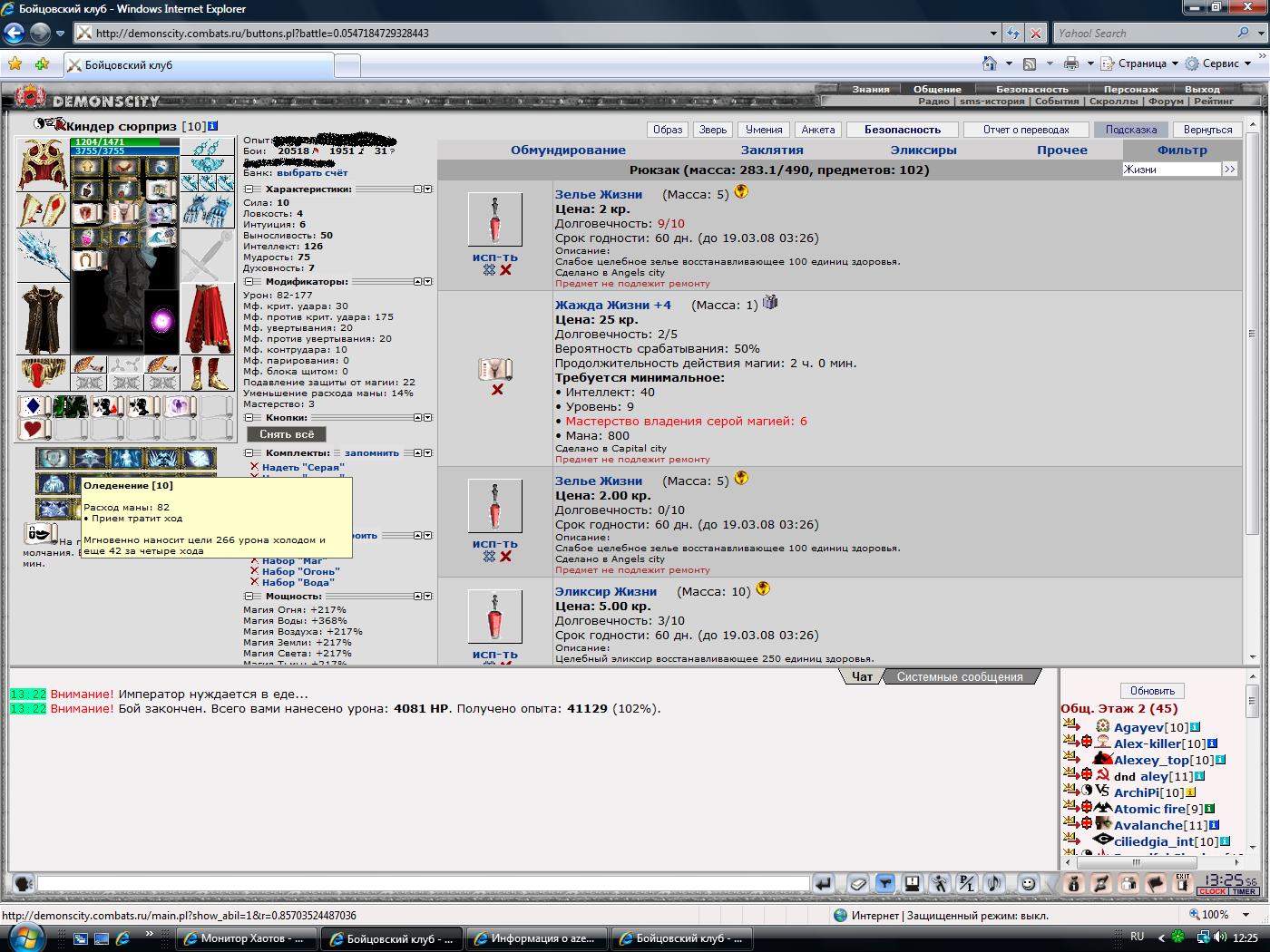Open the browser address bar dropdown
Screen dimensions: 1270x952
pyautogui.click(x=993, y=34)
